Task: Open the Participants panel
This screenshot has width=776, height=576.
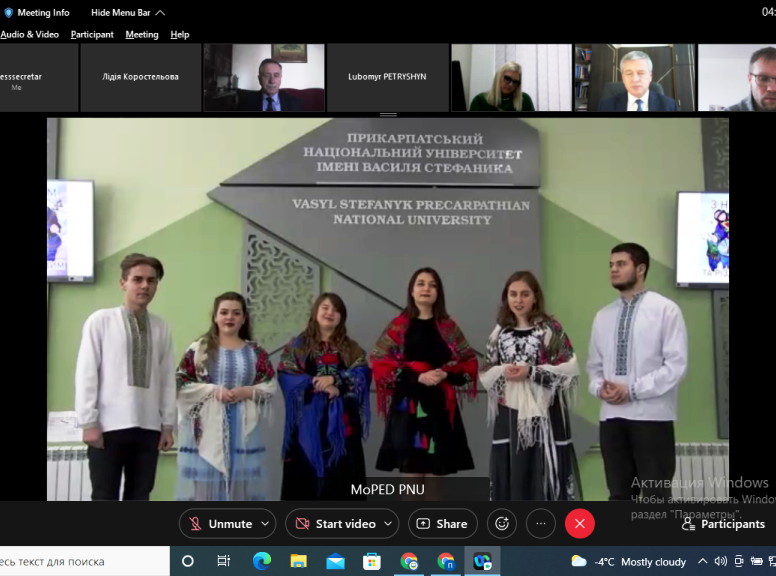Action: [723, 524]
